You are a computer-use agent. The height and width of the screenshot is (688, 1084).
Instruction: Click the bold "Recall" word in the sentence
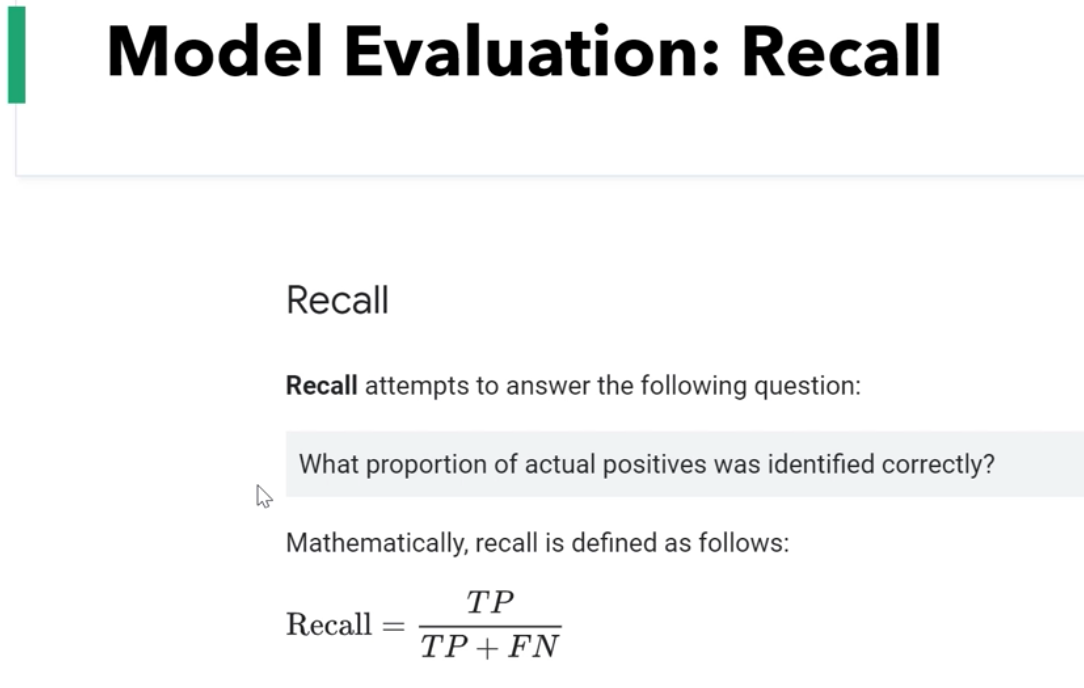coord(321,386)
